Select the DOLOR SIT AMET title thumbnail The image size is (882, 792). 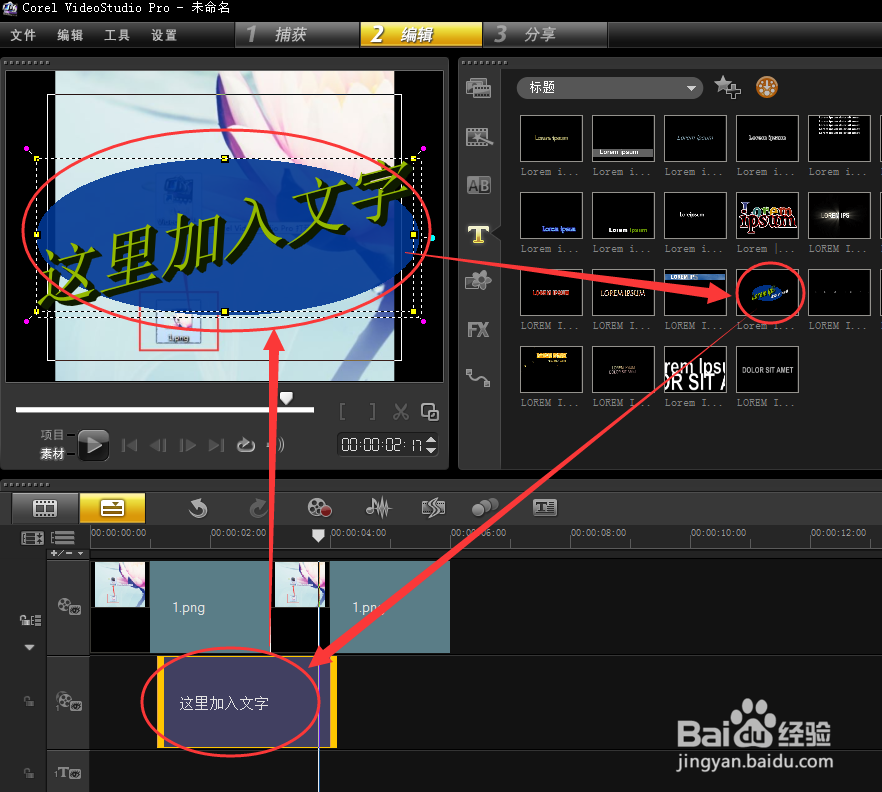pyautogui.click(x=767, y=370)
